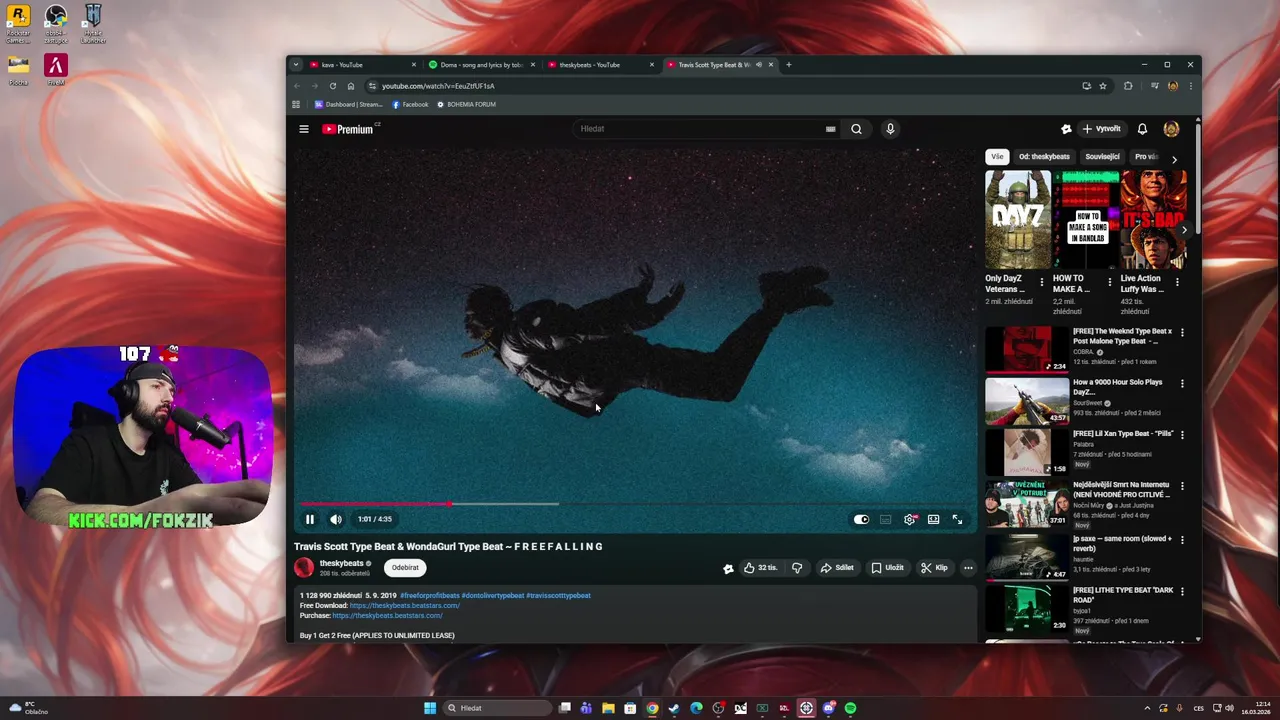Image resolution: width=1280 pixels, height=720 pixels.
Task: Open the Purchase beatstars link
Action: click(387, 616)
